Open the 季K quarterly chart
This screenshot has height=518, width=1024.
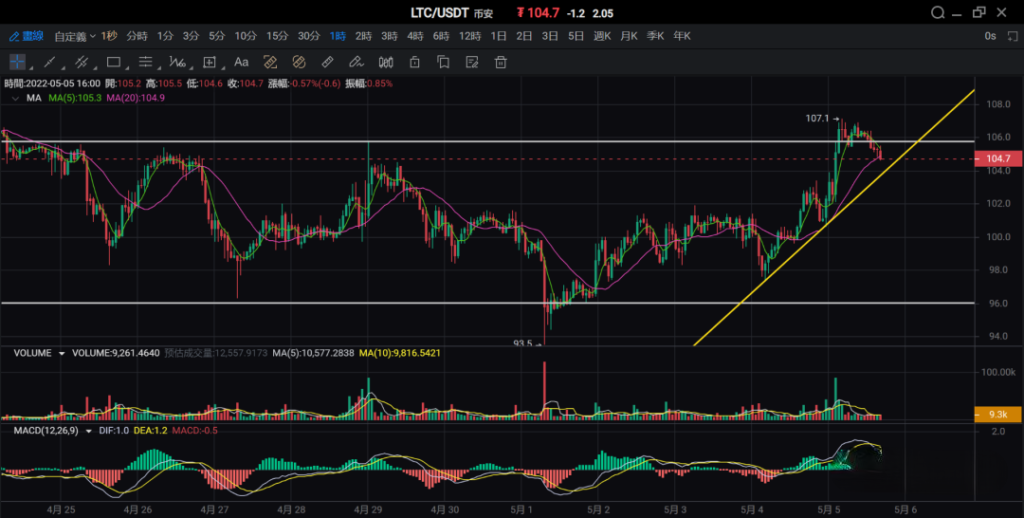(656, 36)
